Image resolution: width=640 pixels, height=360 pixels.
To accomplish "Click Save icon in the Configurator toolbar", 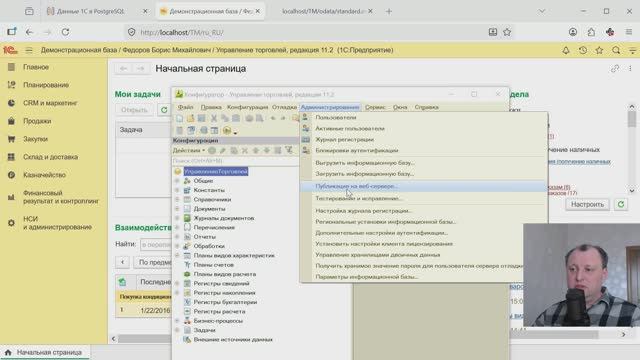I will (202, 118).
